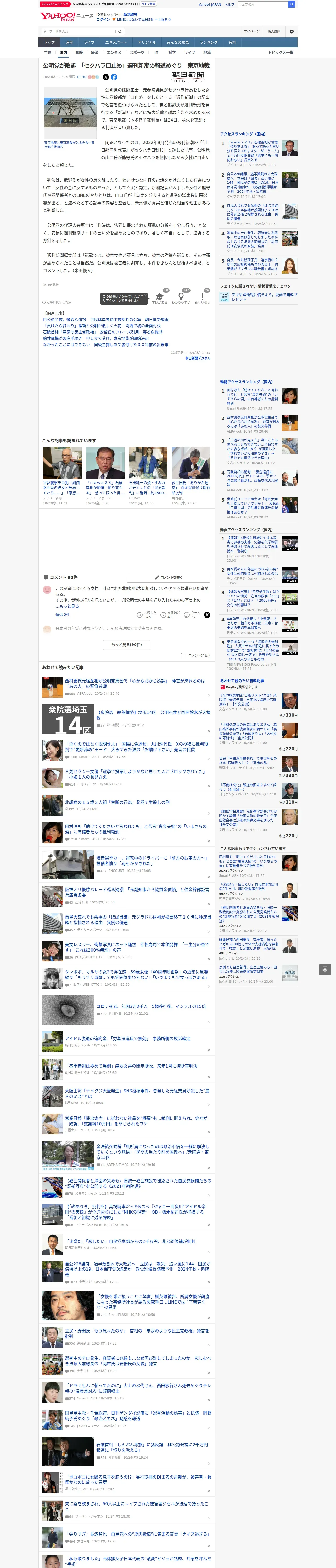Open 返信 2件 replies on first comment
Image resolution: width=336 pixels, height=1568 pixels.
[62, 615]
